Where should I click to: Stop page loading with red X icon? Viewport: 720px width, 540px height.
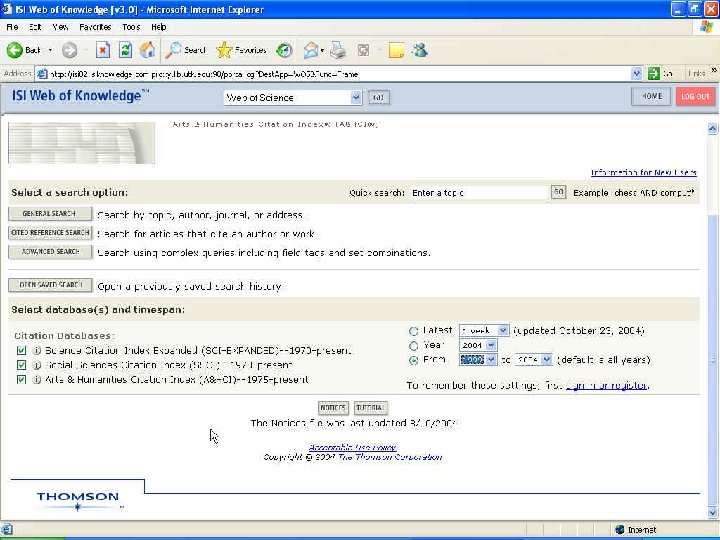(103, 50)
